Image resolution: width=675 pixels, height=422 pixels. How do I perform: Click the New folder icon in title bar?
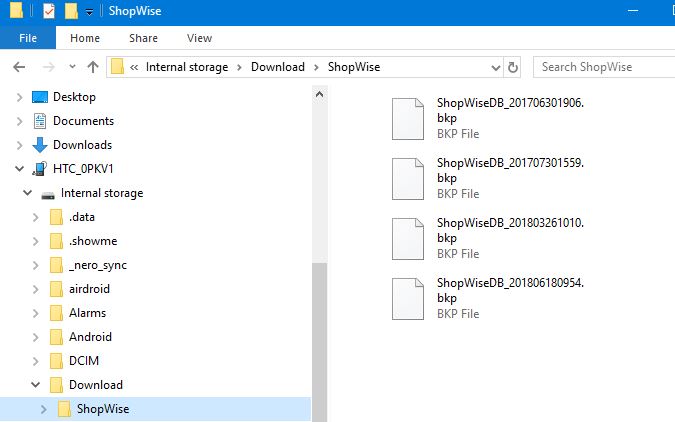click(x=71, y=11)
